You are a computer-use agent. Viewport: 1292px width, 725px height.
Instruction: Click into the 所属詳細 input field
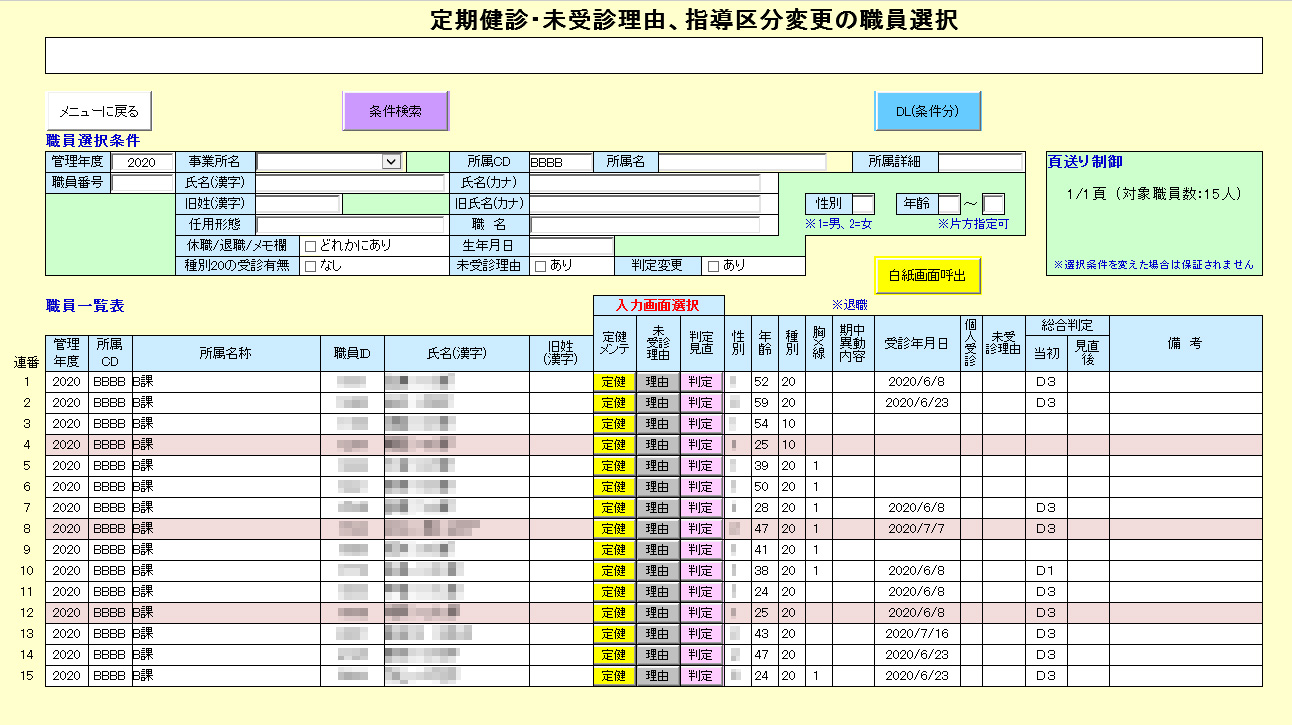click(981, 162)
